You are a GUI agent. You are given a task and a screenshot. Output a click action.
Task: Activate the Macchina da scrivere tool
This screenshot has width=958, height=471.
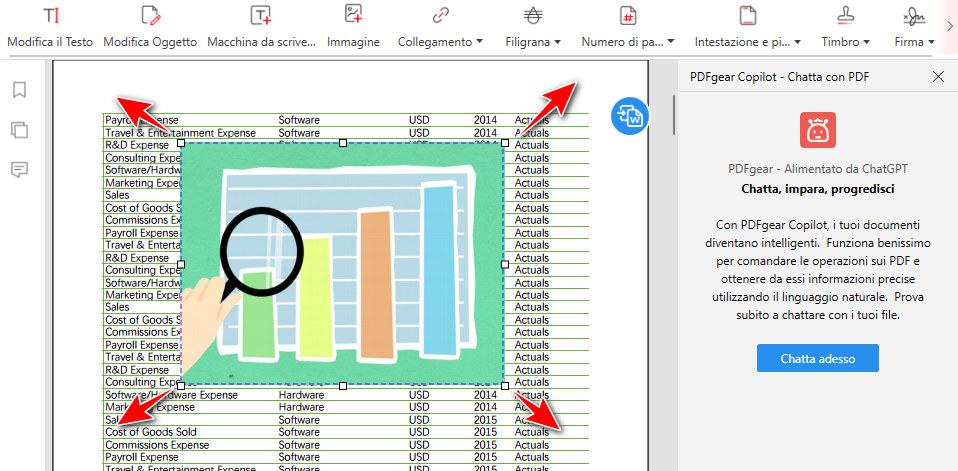261,27
